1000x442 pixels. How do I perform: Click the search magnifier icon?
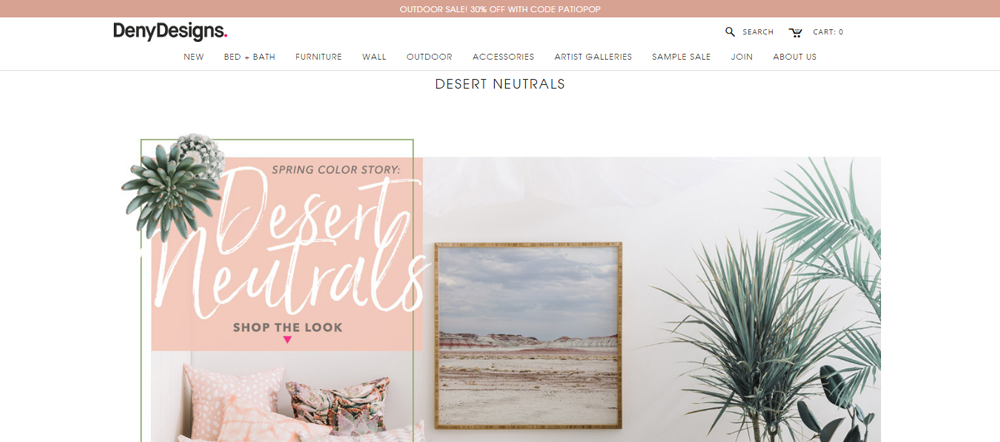[730, 32]
